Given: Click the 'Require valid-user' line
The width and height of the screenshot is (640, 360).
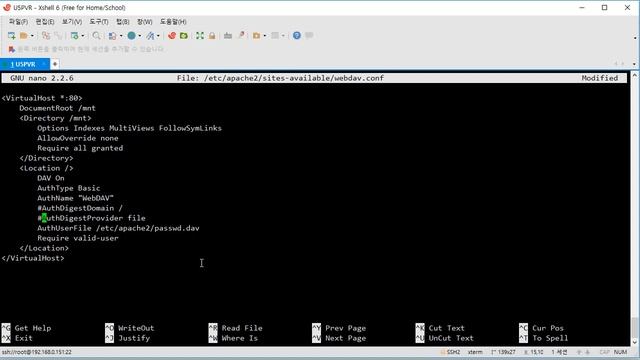Looking at the screenshot, I should [78, 238].
